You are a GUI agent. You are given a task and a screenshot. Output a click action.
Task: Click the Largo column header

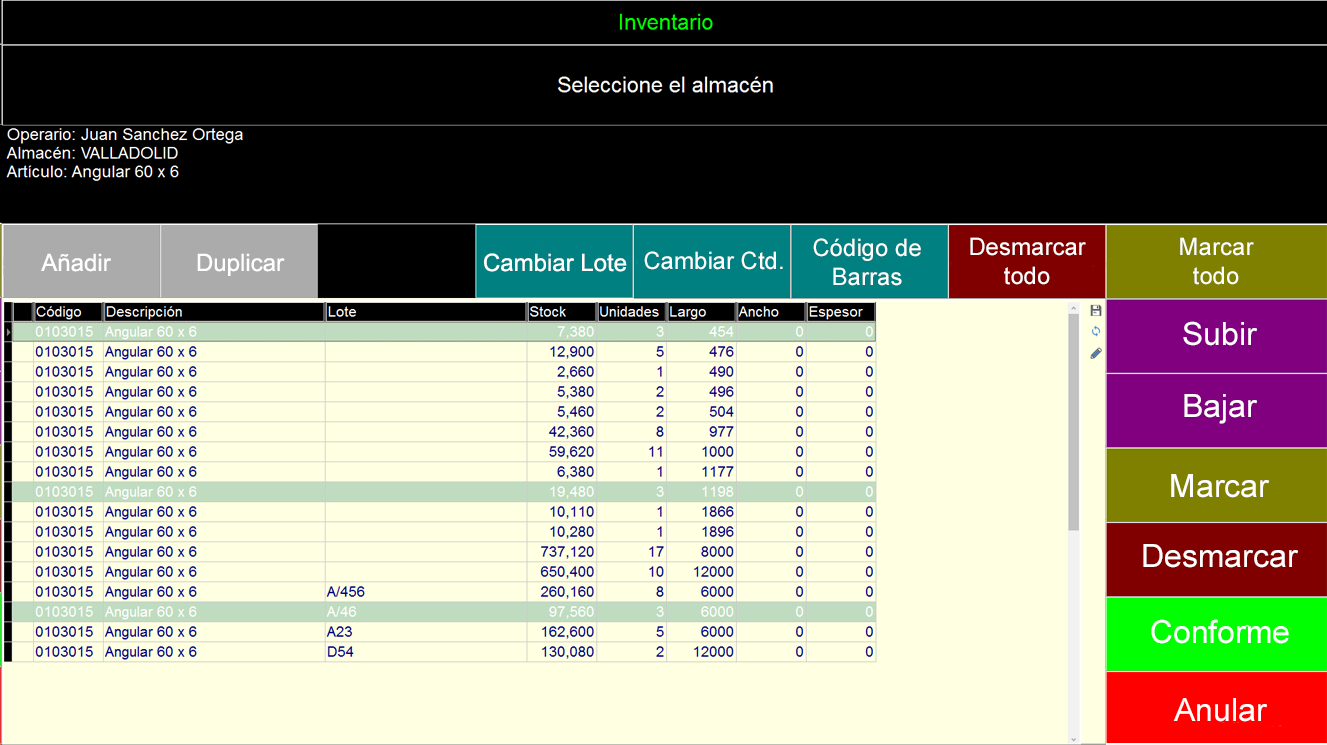tap(700, 312)
